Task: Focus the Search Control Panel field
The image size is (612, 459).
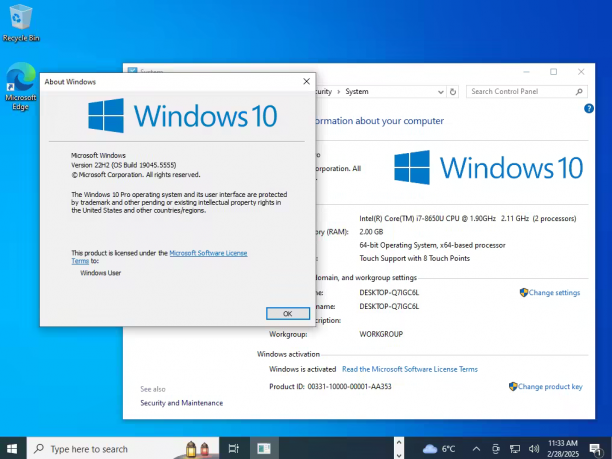Action: coord(527,91)
